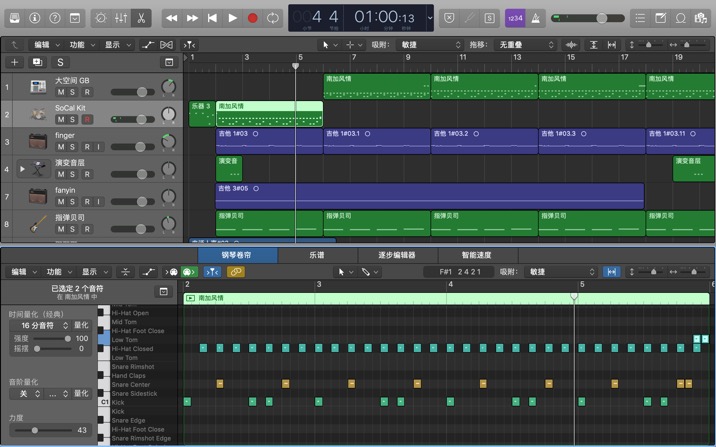Open the Mixer from the control bar
Image resolution: width=716 pixels, height=447 pixels.
121,18
